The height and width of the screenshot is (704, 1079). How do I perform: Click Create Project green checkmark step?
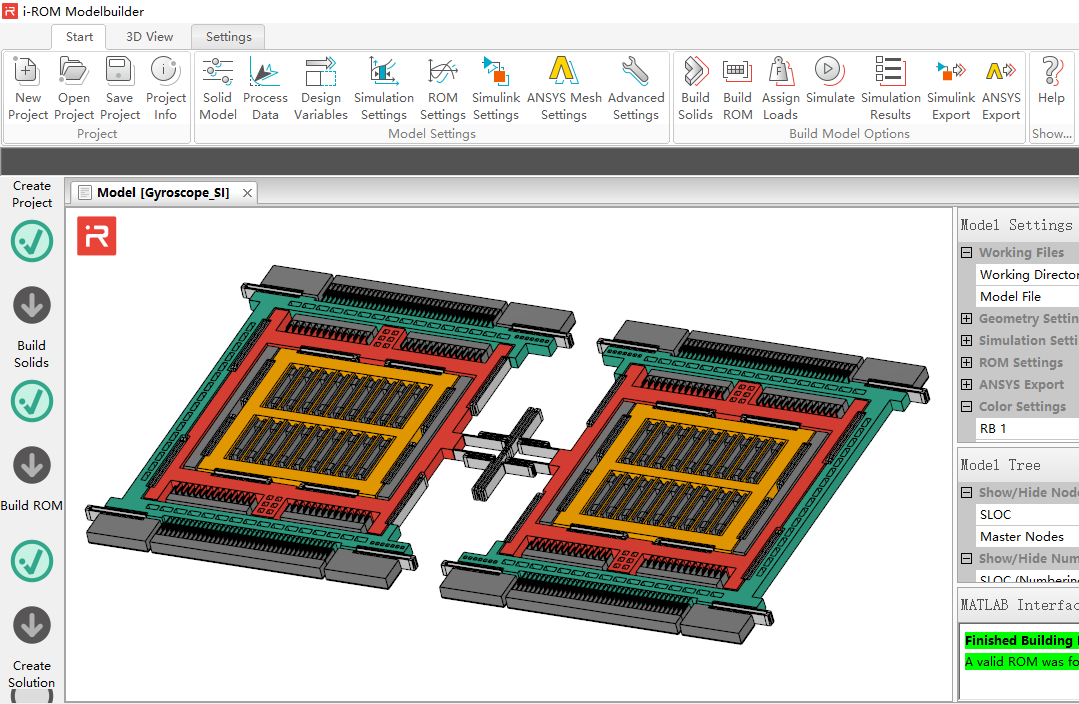coord(32,241)
